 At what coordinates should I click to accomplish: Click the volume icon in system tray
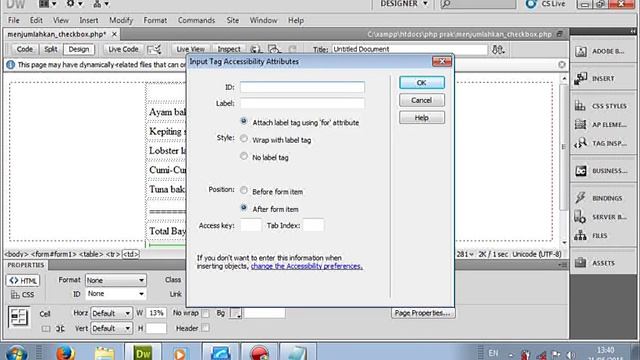click(571, 355)
